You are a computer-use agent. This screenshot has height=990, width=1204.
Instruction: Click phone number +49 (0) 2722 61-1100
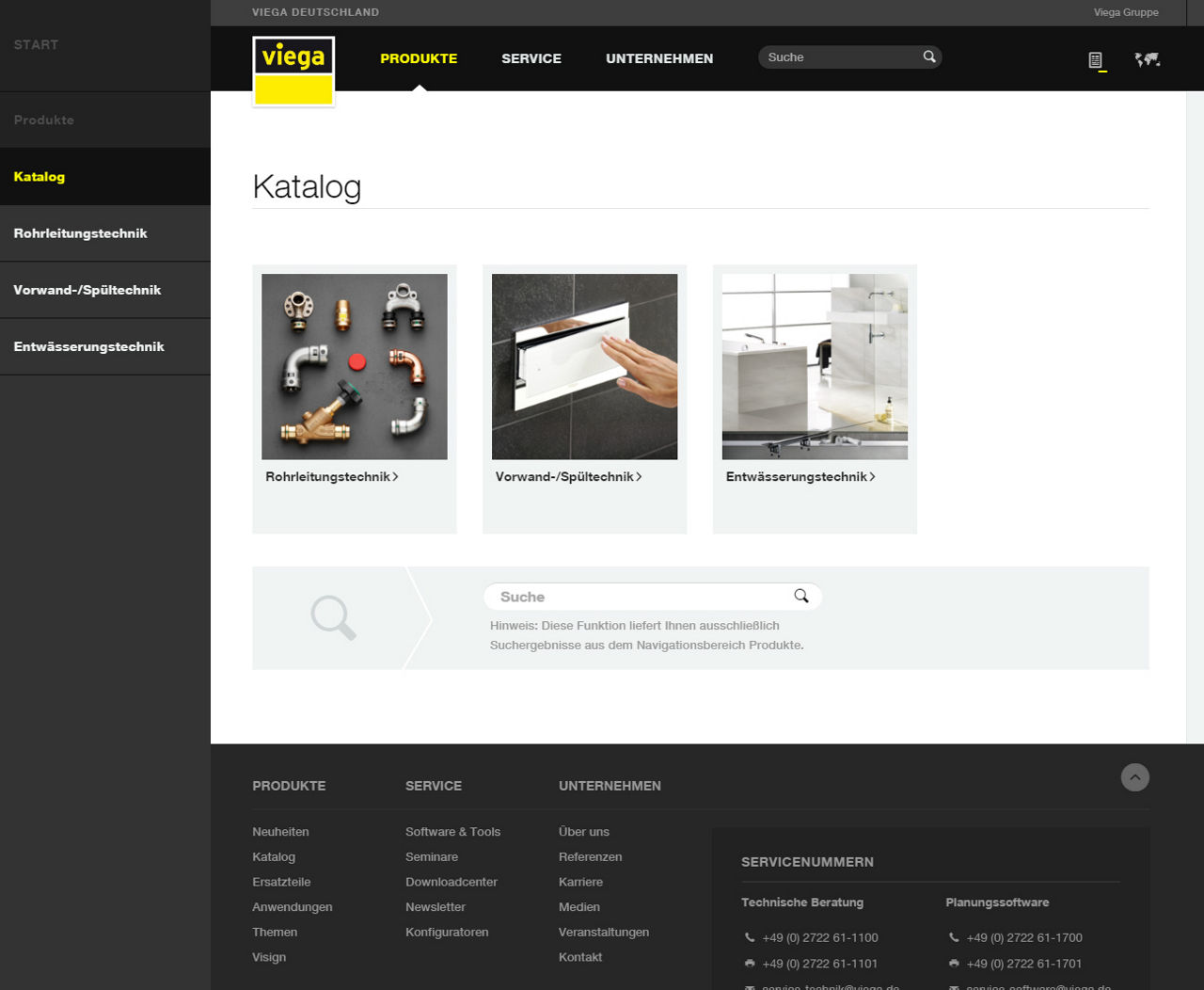click(820, 938)
